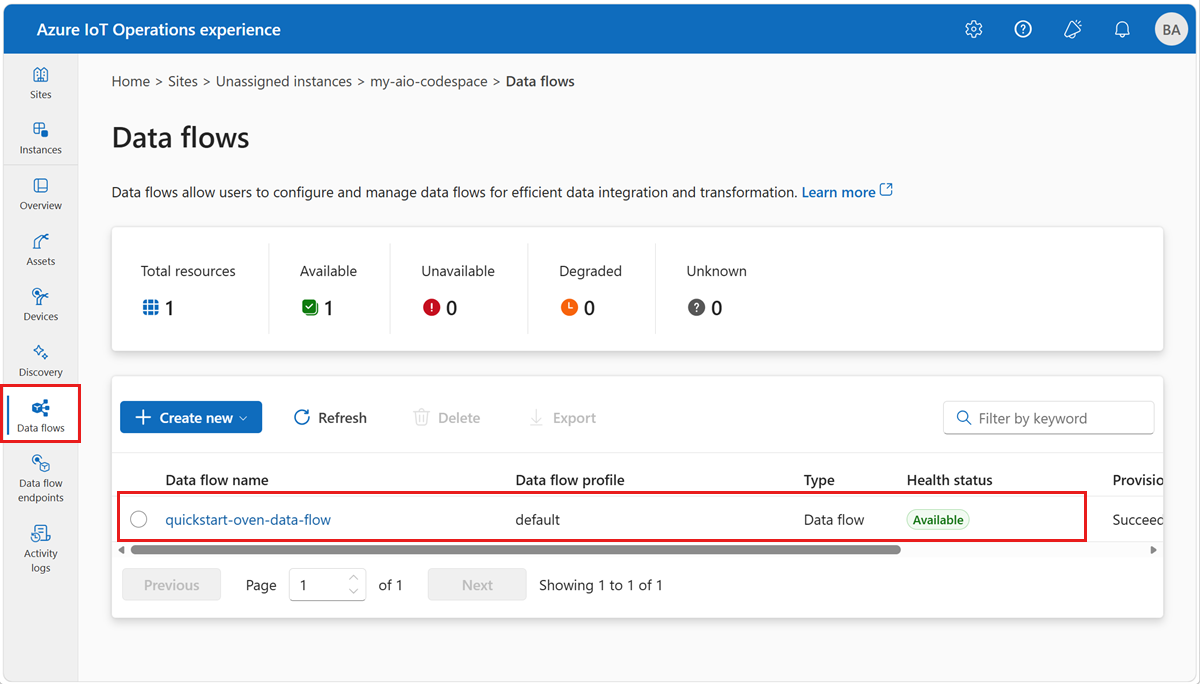This screenshot has height=684, width=1200.
Task: Open Assets in sidebar
Action: tap(40, 250)
